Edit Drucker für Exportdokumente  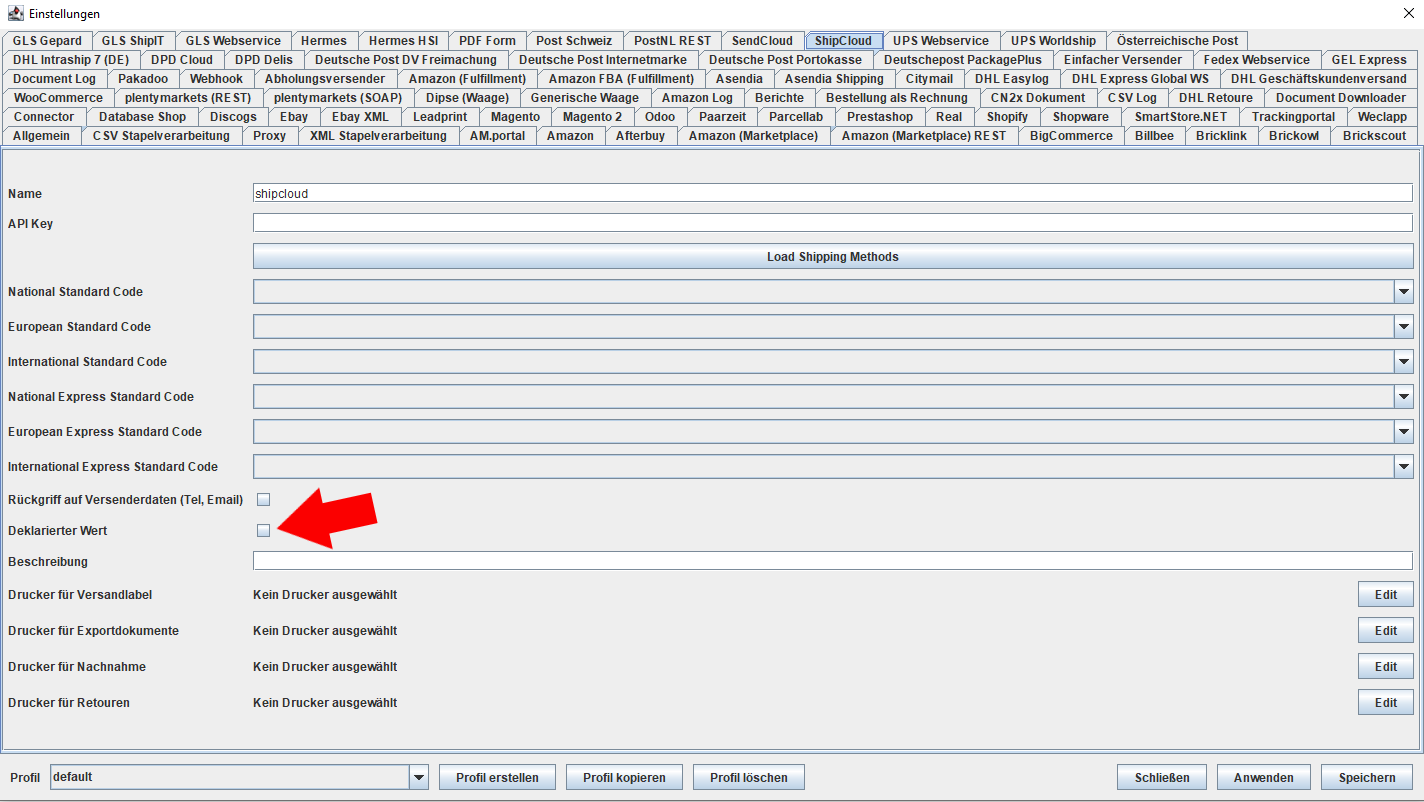tap(1386, 631)
